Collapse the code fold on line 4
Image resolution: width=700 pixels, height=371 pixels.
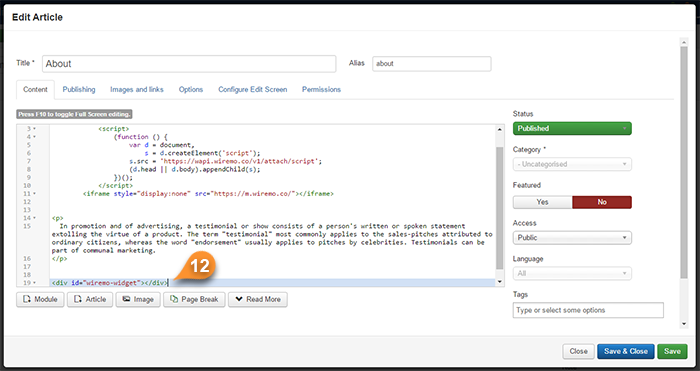[x=34, y=137]
